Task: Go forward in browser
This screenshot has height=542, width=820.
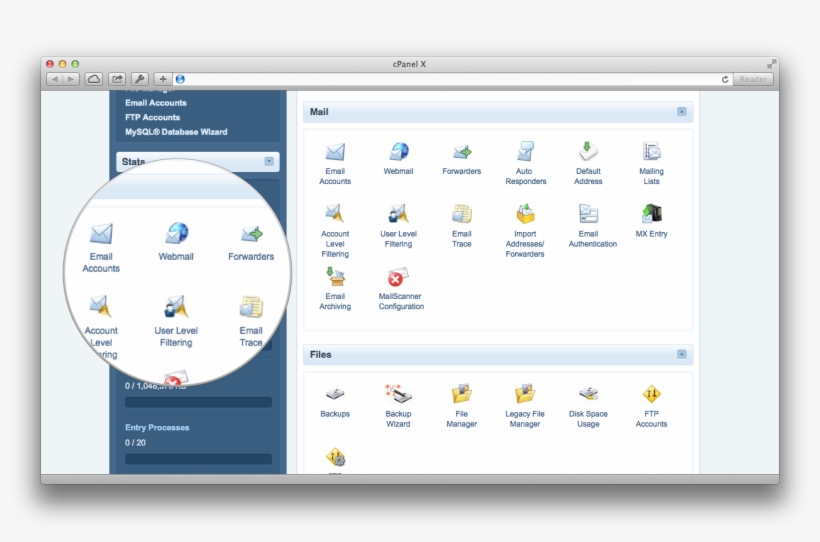Action: coord(71,79)
